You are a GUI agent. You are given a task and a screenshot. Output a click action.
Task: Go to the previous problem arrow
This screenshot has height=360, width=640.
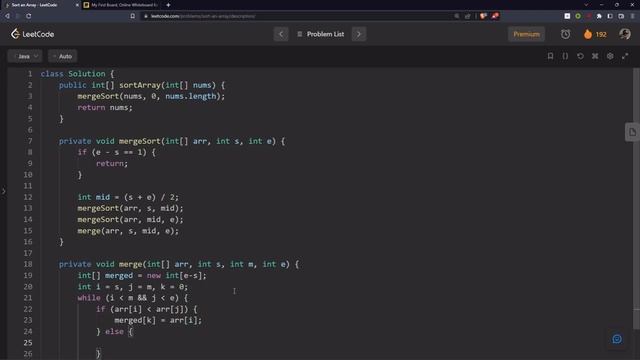pyautogui.click(x=281, y=34)
